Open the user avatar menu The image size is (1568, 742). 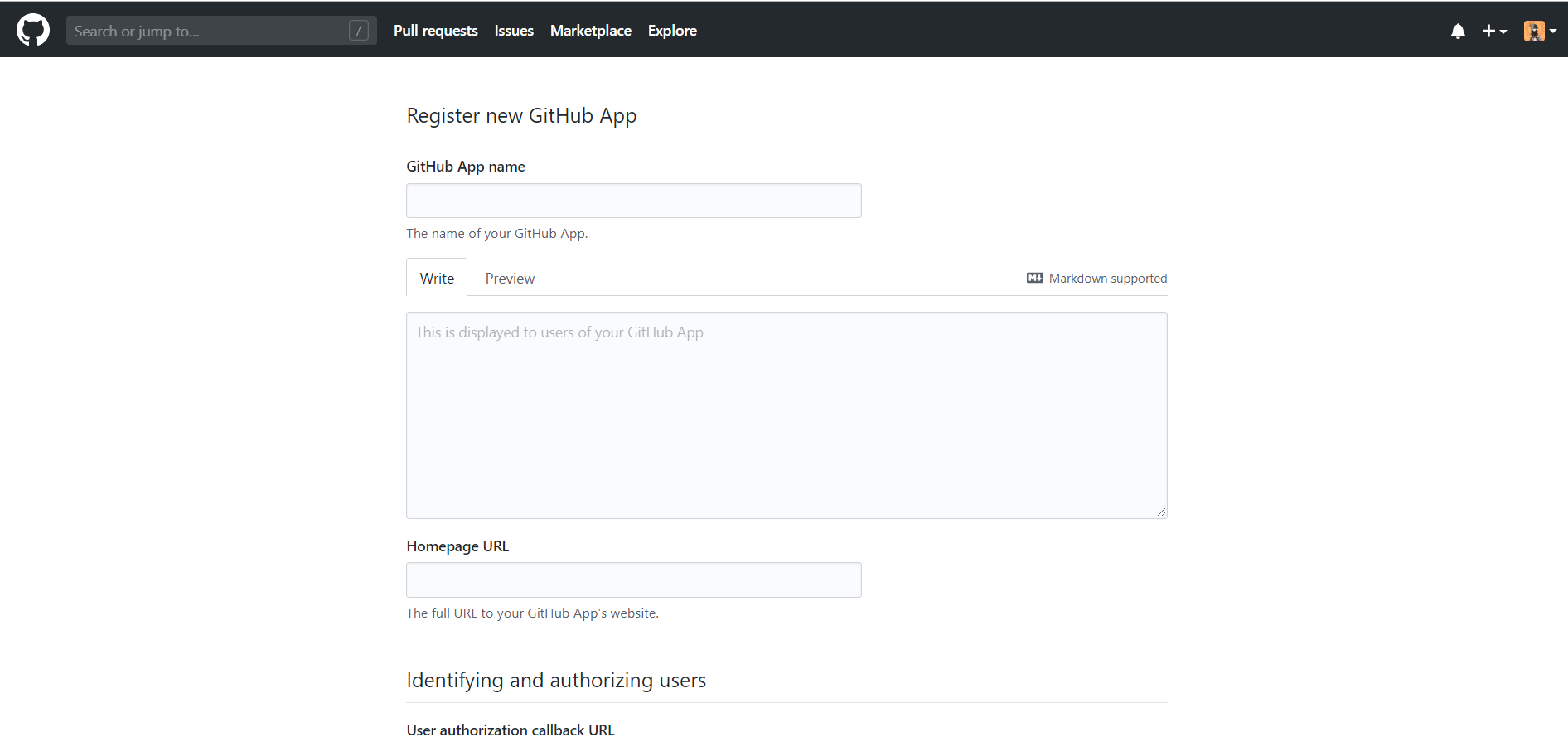(1540, 31)
